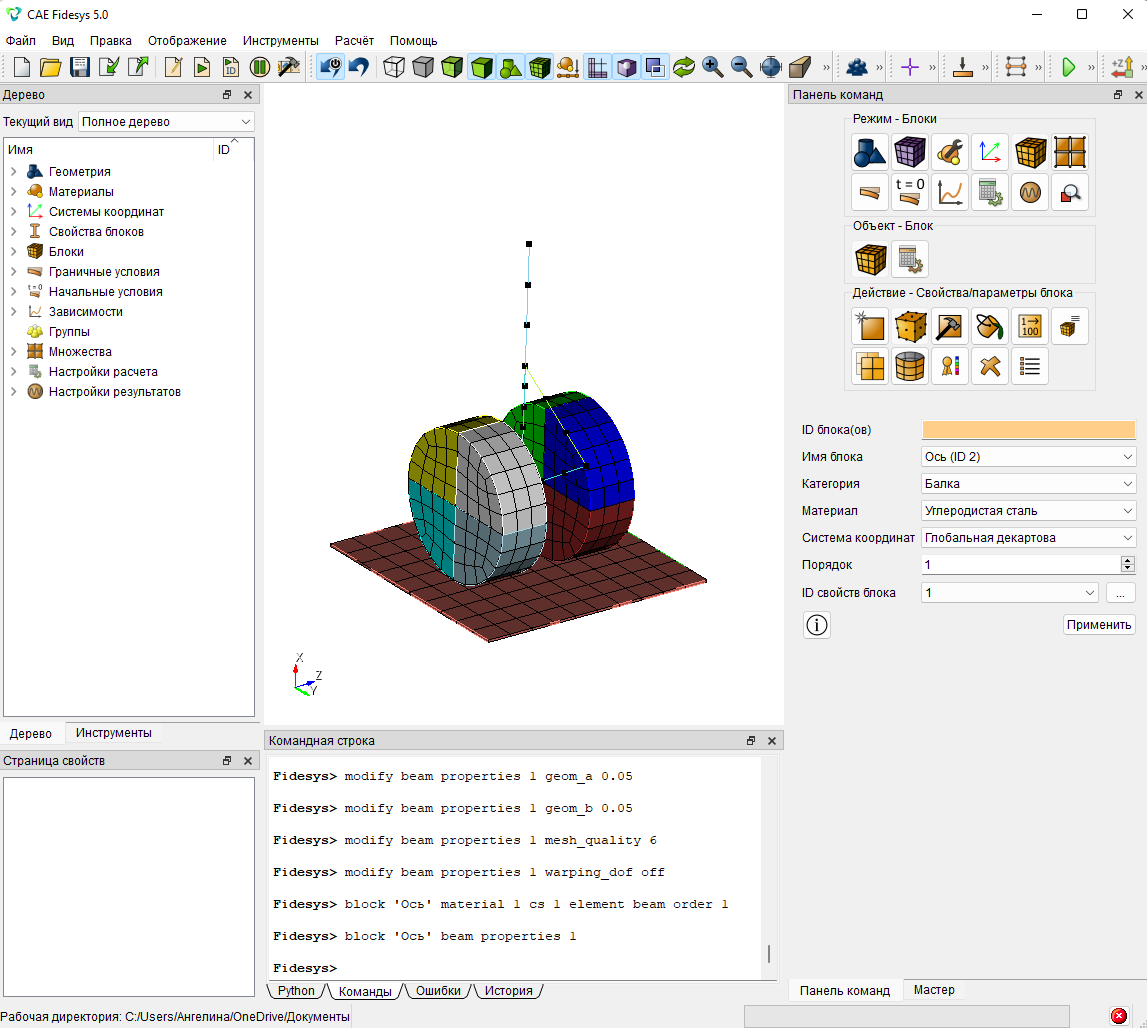Select Sets mode (orange grid icon)

click(x=1069, y=152)
